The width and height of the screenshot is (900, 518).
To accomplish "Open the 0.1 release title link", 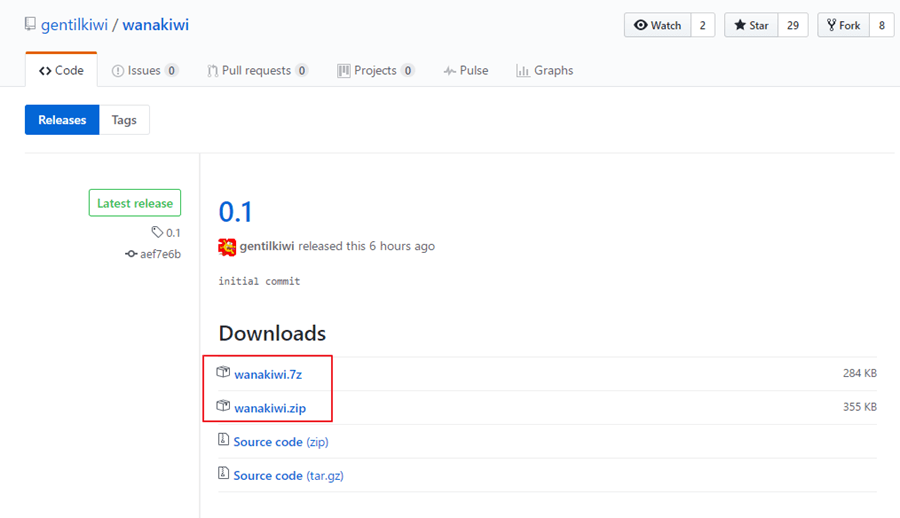I will click(235, 212).
